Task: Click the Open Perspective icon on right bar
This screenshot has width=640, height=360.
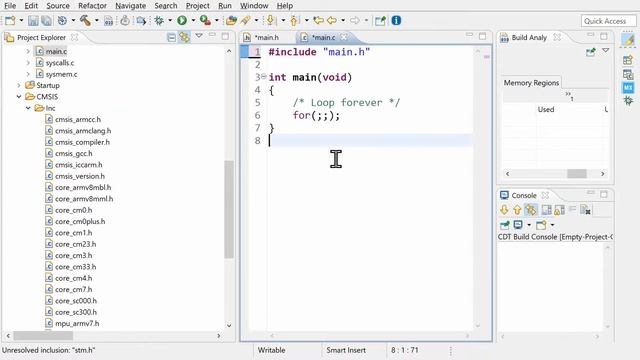Action: pos(628,60)
